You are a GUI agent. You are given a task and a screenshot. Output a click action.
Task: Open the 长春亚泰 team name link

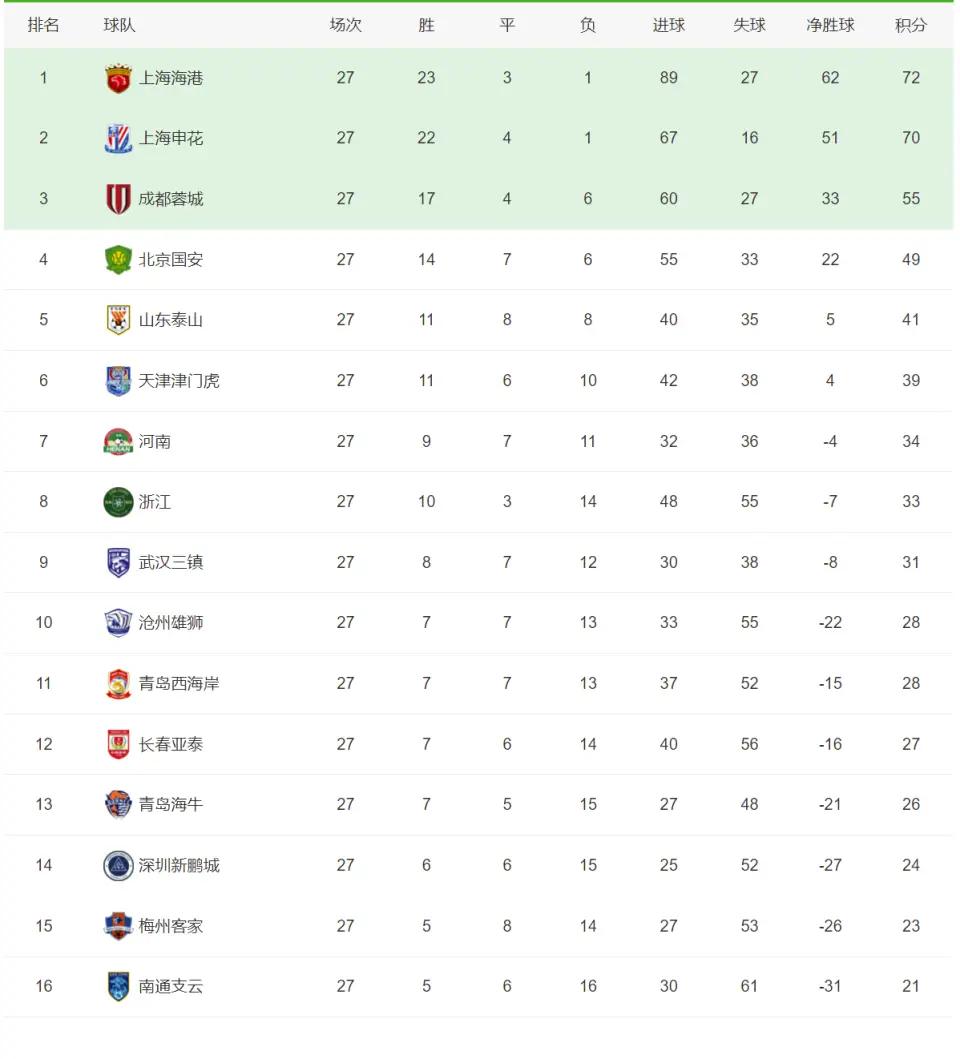pos(171,744)
